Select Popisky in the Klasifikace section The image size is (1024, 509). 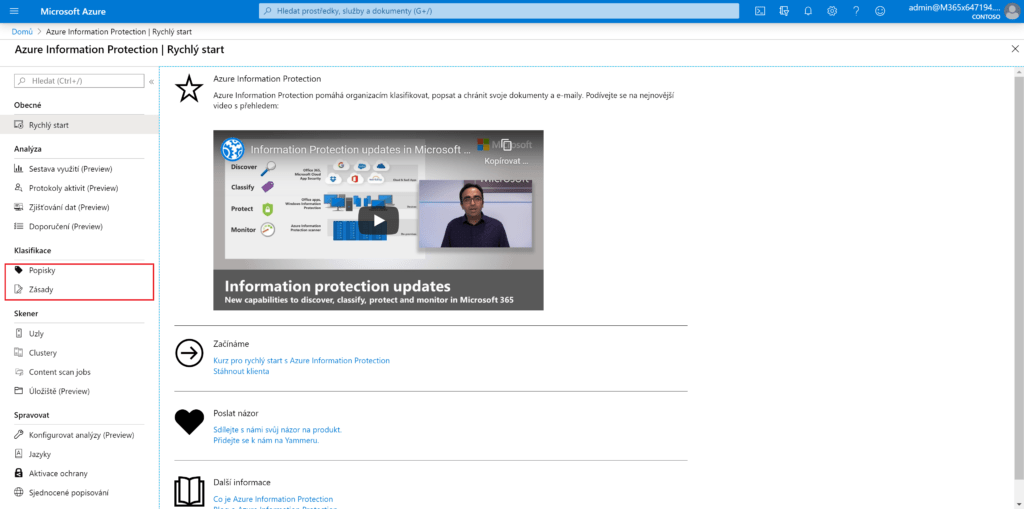[x=42, y=271]
